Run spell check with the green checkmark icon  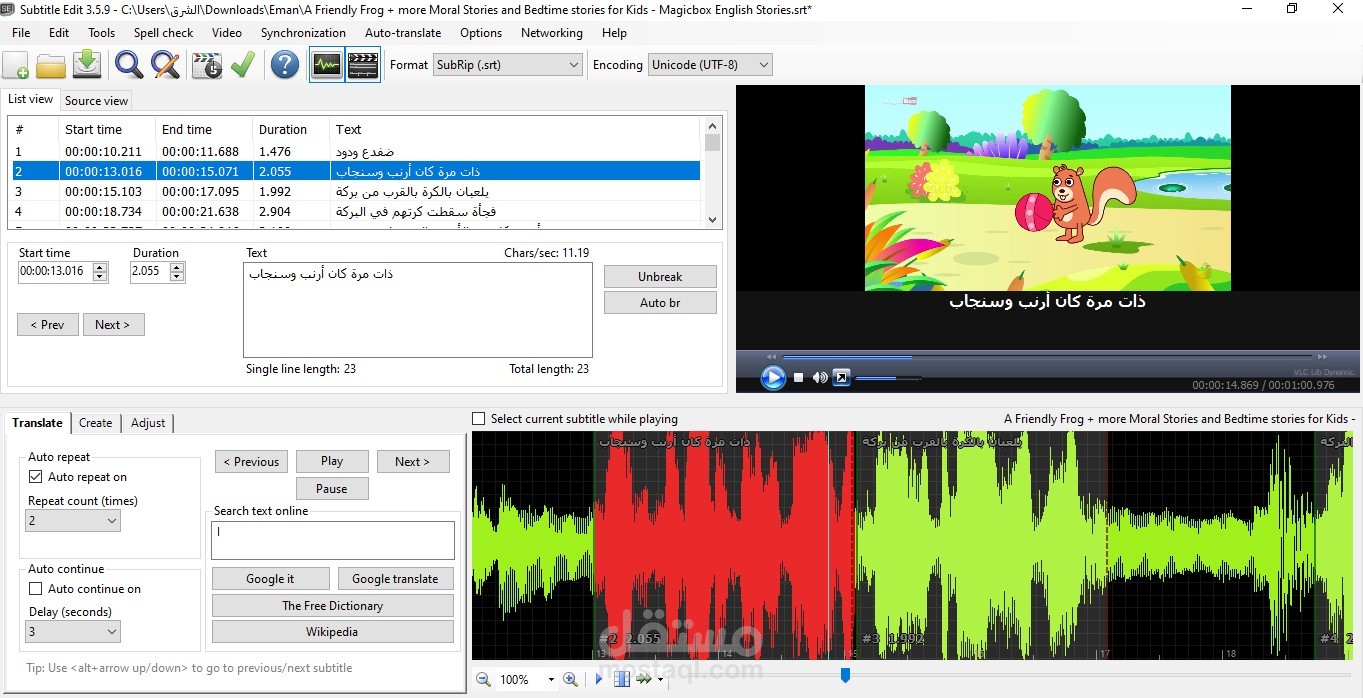click(x=243, y=65)
